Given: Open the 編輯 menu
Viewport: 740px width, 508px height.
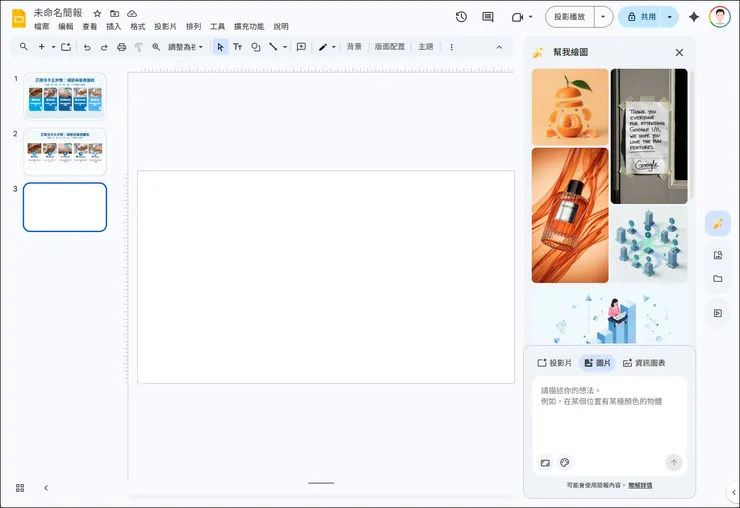Looking at the screenshot, I should tap(66, 26).
